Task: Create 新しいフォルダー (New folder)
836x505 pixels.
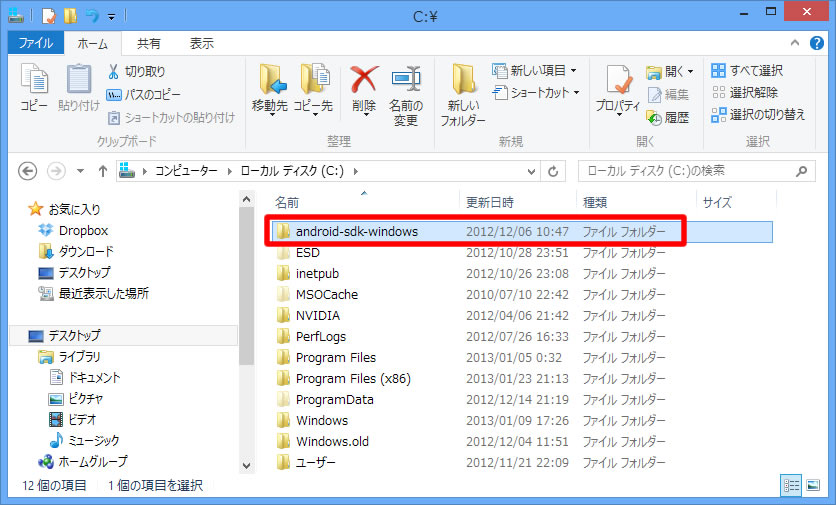Action: click(463, 95)
